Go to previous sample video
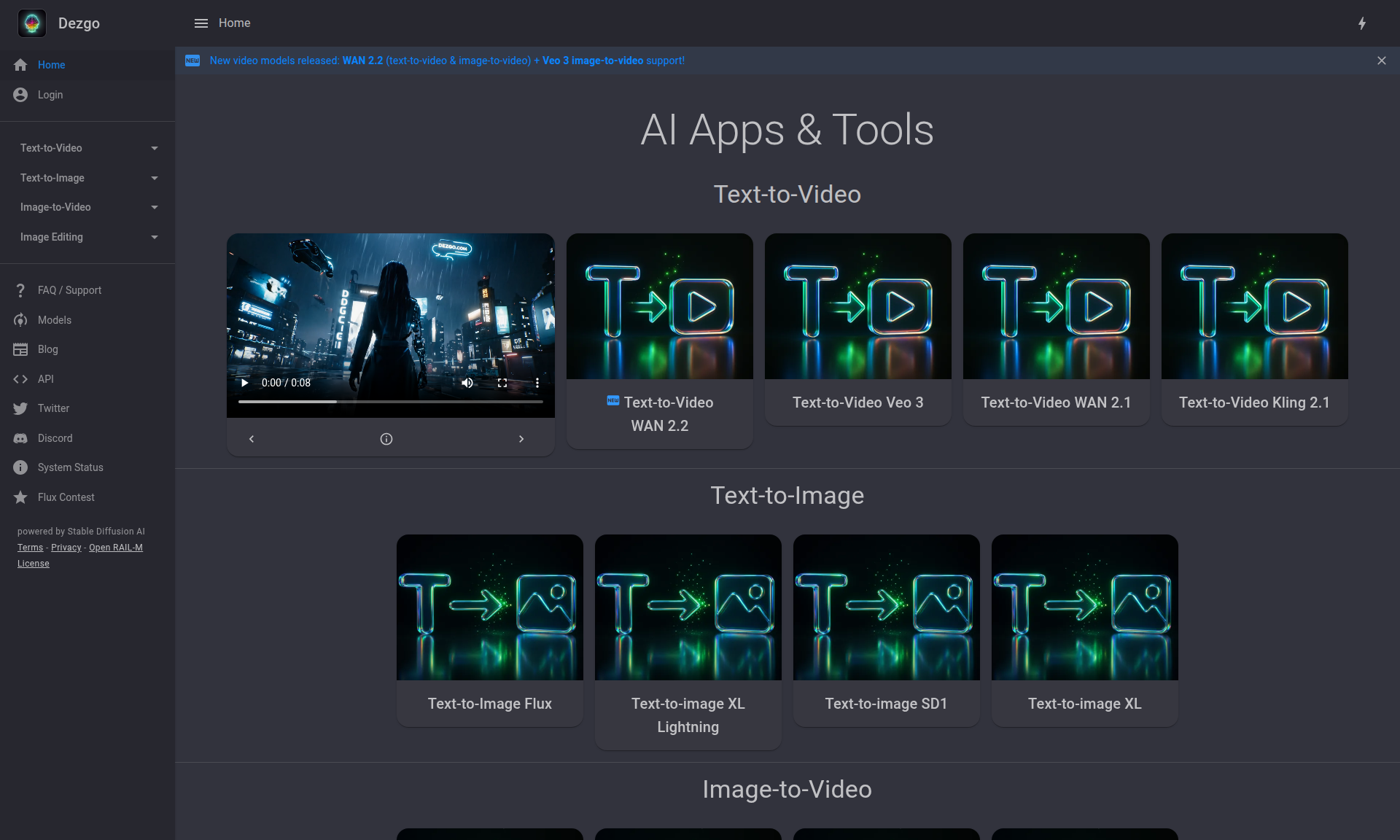 click(252, 439)
